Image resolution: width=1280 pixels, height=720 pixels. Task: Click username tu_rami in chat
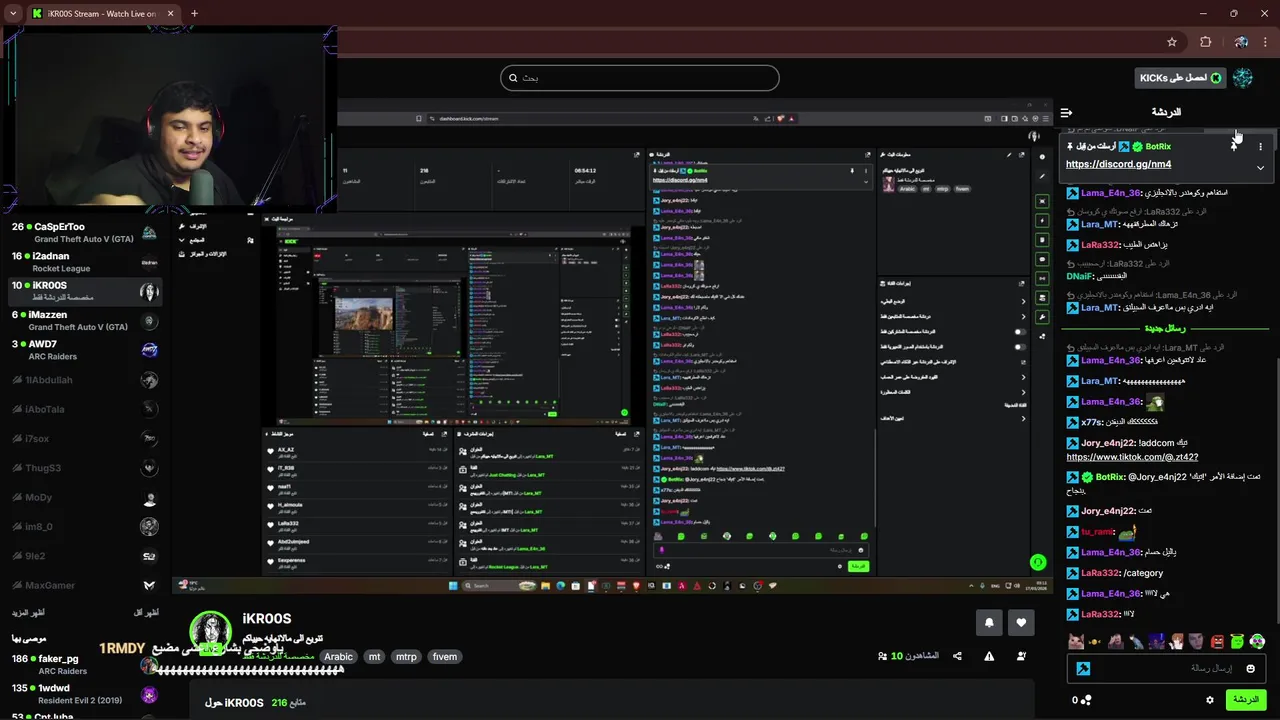1097,532
